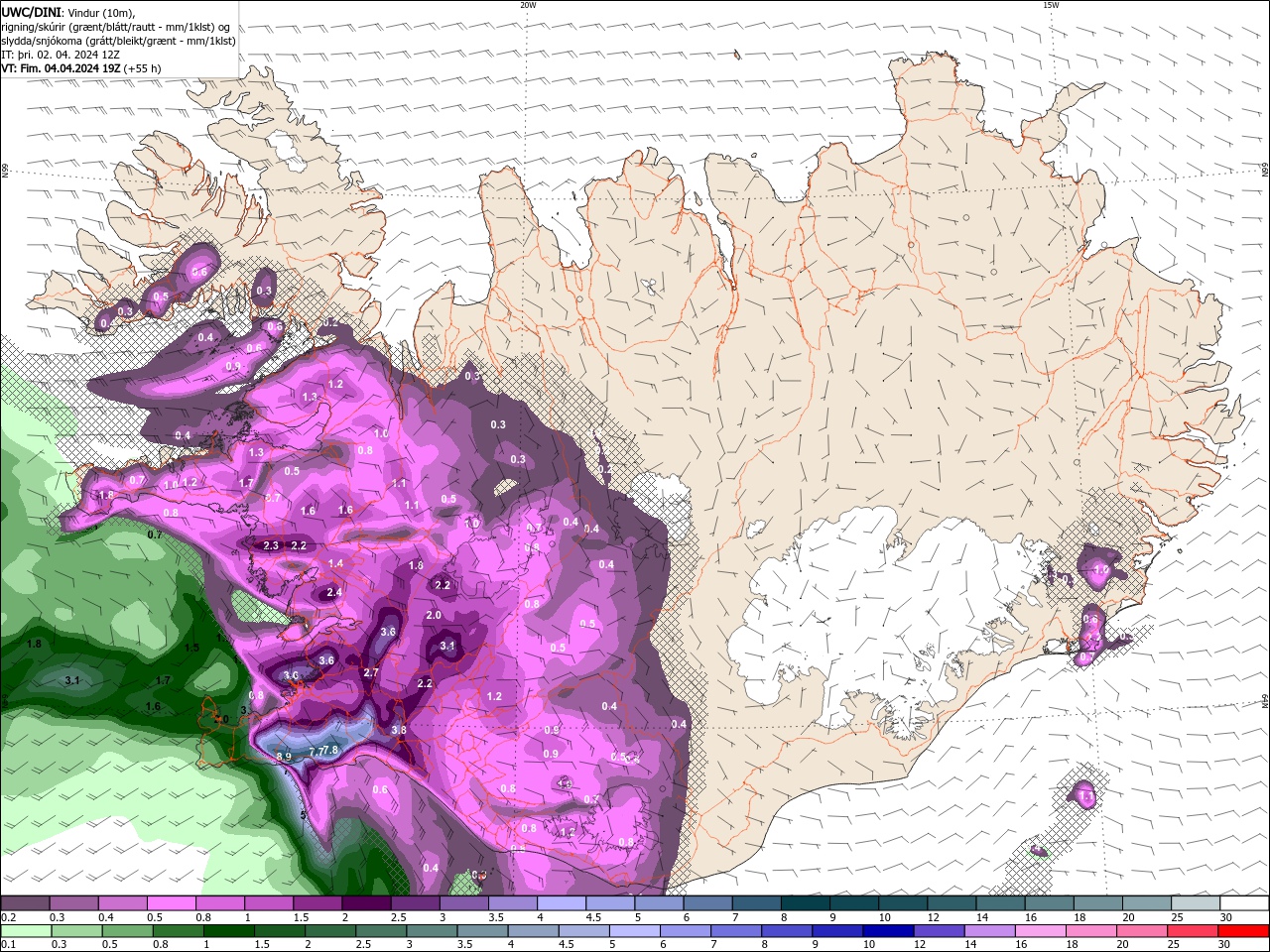Pick the bright red bottom legend swatch at 30

[x=1244, y=931]
